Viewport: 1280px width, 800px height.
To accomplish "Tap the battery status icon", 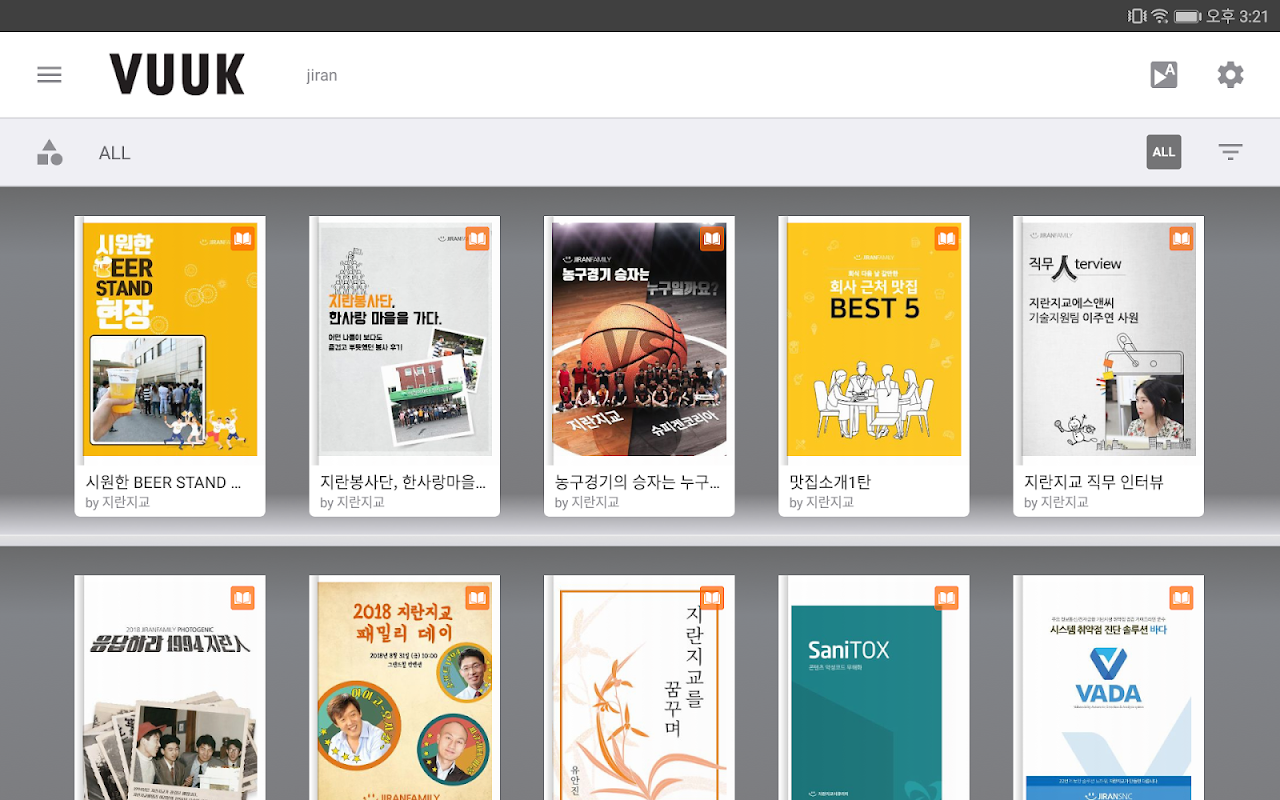I will pyautogui.click(x=1188, y=16).
